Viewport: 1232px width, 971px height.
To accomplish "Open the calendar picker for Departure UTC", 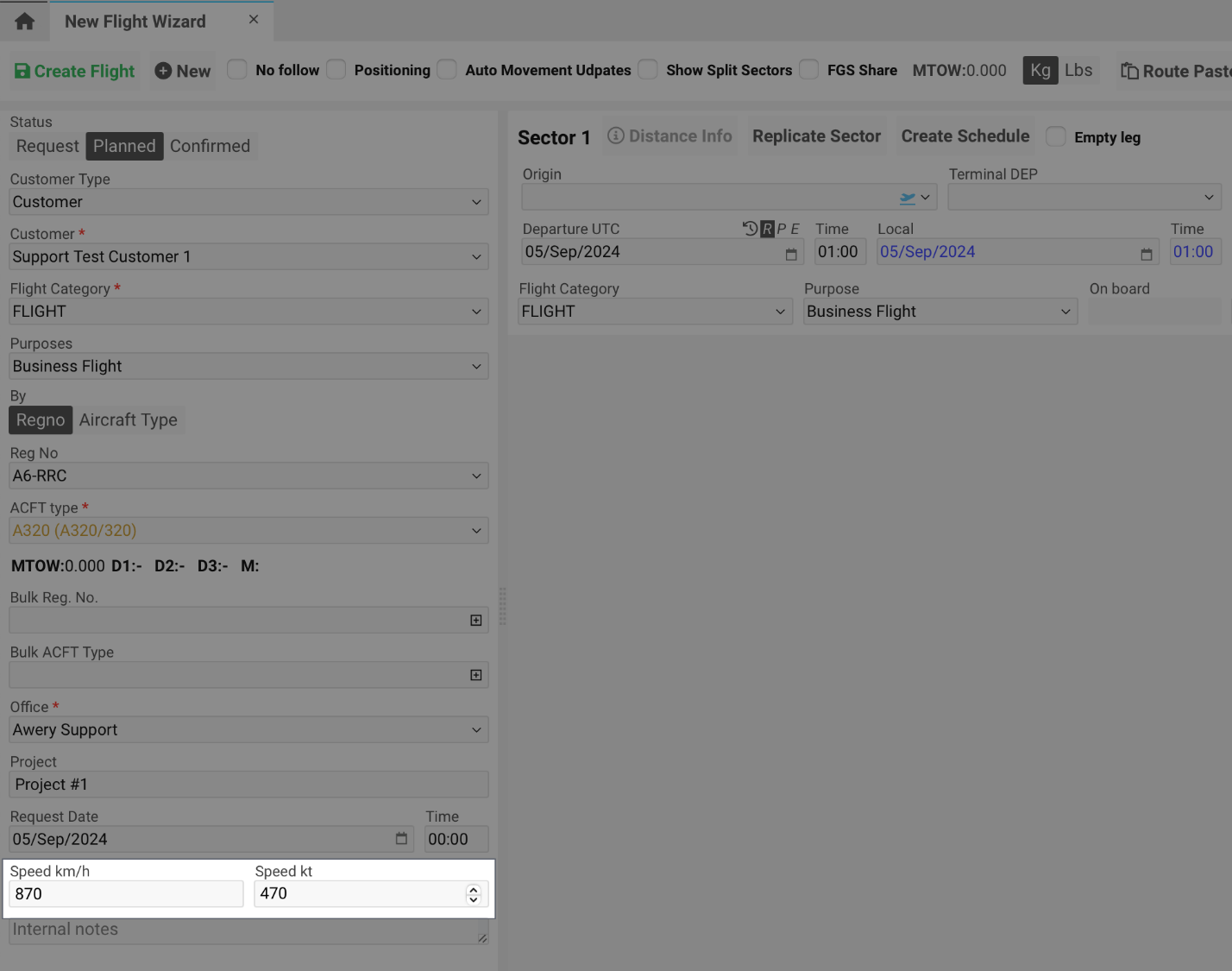I will 791,254.
